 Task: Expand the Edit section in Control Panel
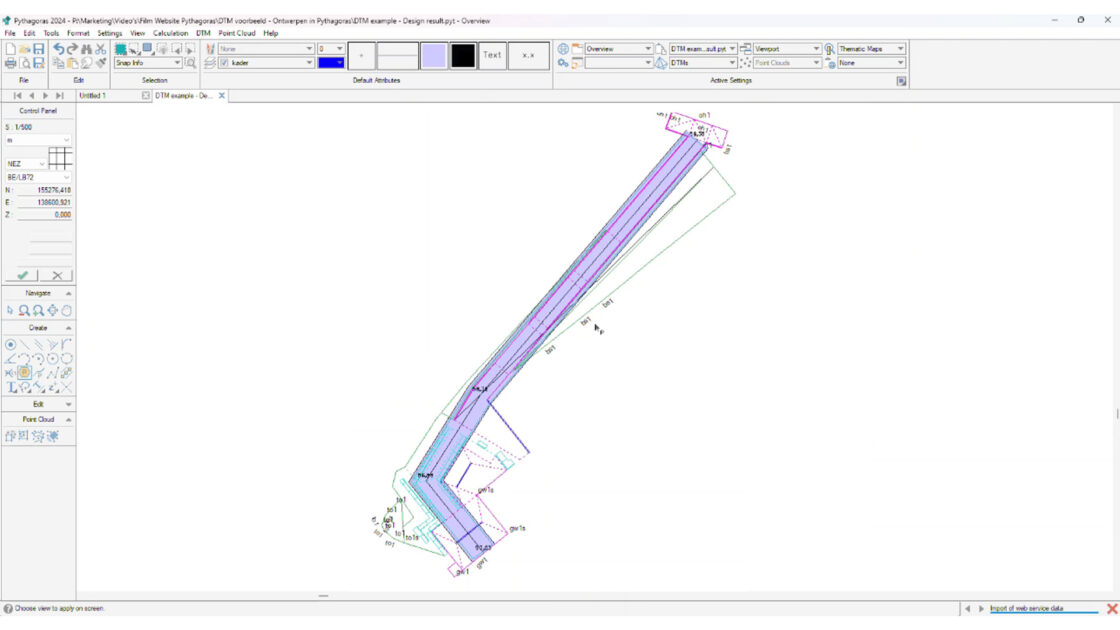69,404
